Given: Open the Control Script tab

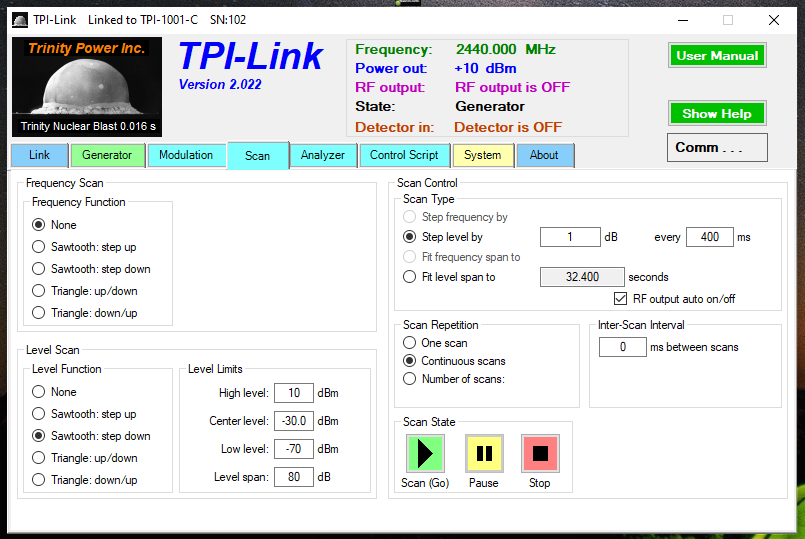Looking at the screenshot, I should click(x=404, y=155).
